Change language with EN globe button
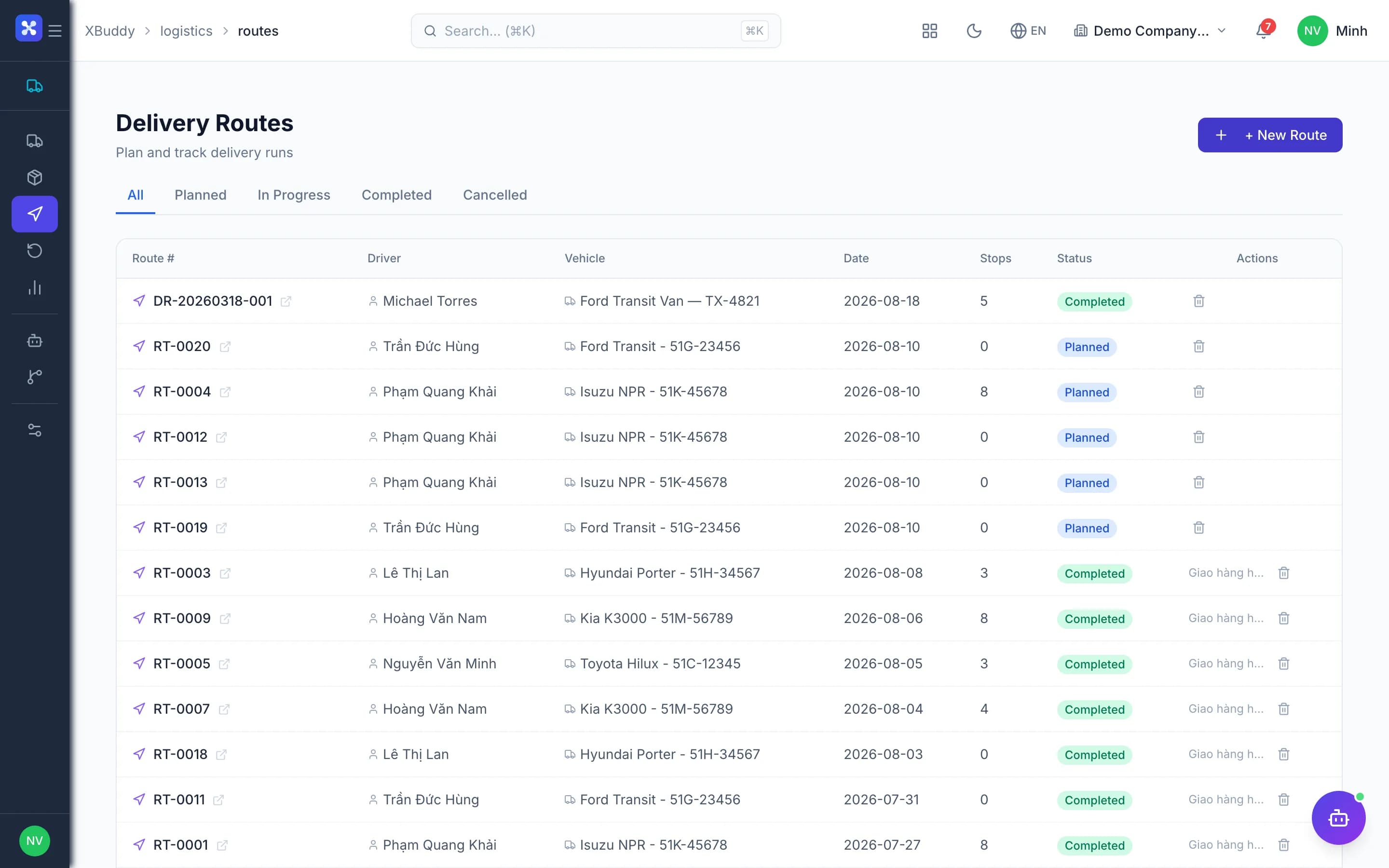 coord(1028,31)
